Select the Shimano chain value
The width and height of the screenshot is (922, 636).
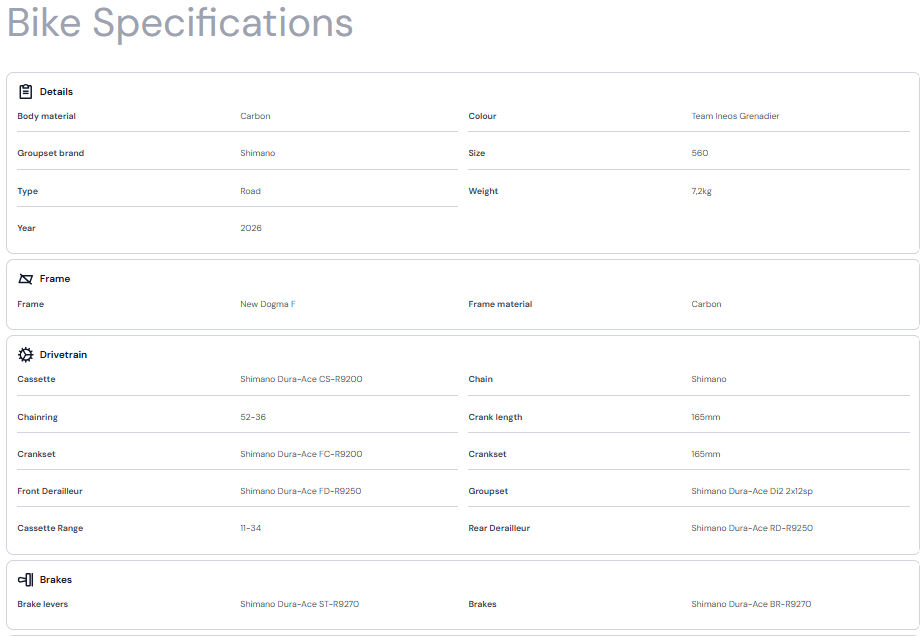coord(709,379)
